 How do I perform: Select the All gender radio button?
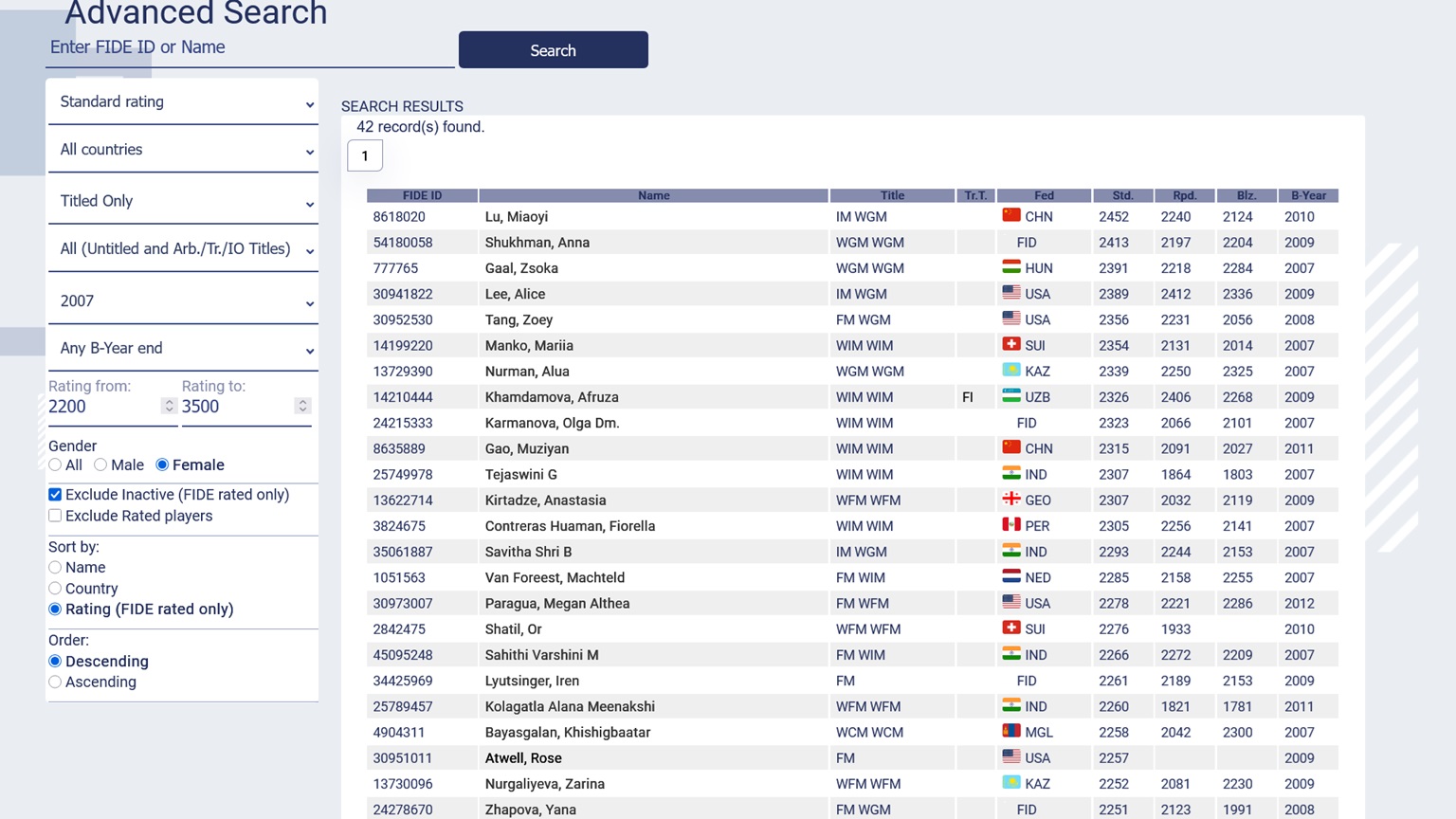tap(55, 464)
